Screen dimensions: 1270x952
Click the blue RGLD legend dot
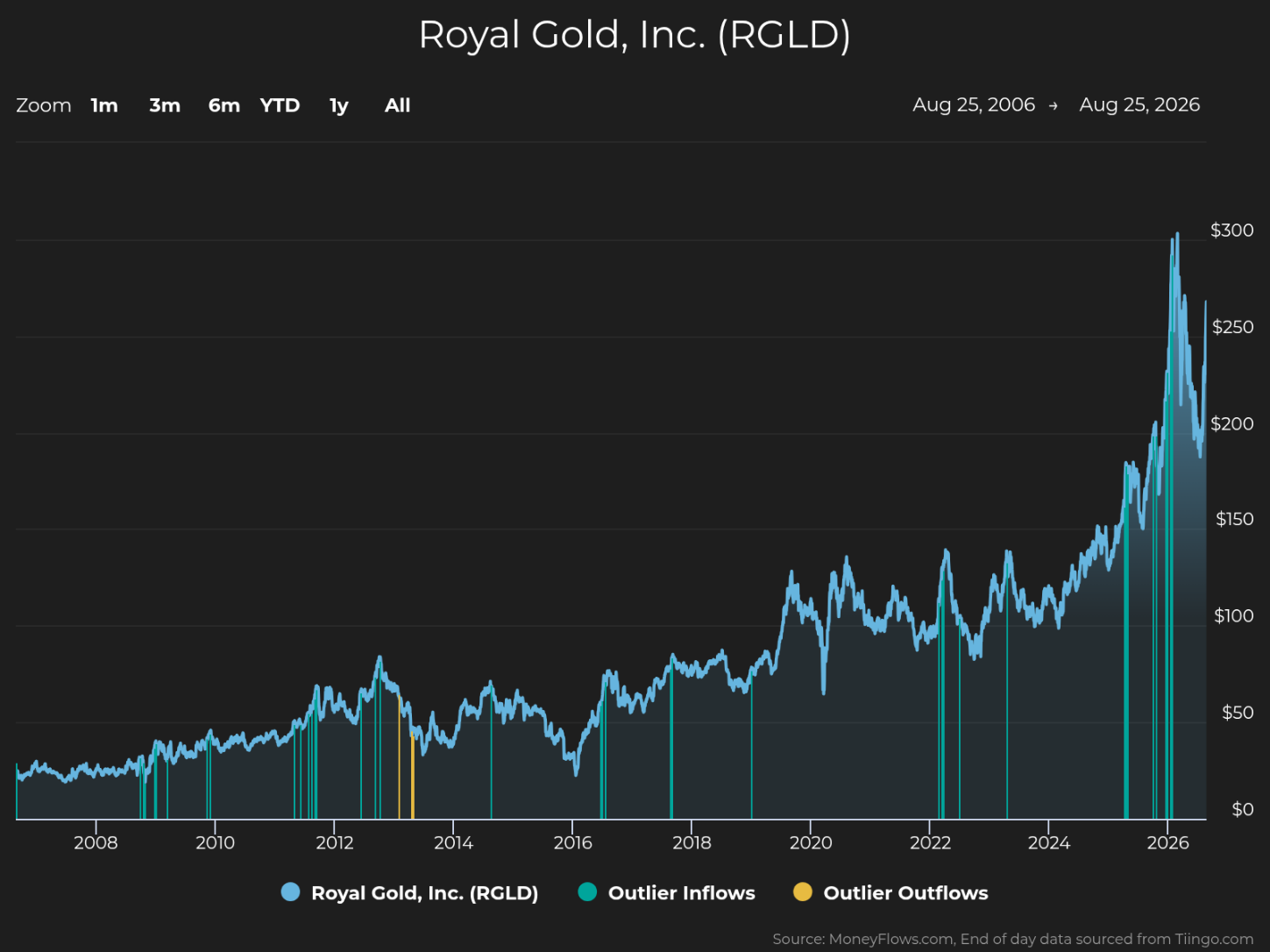click(x=290, y=892)
